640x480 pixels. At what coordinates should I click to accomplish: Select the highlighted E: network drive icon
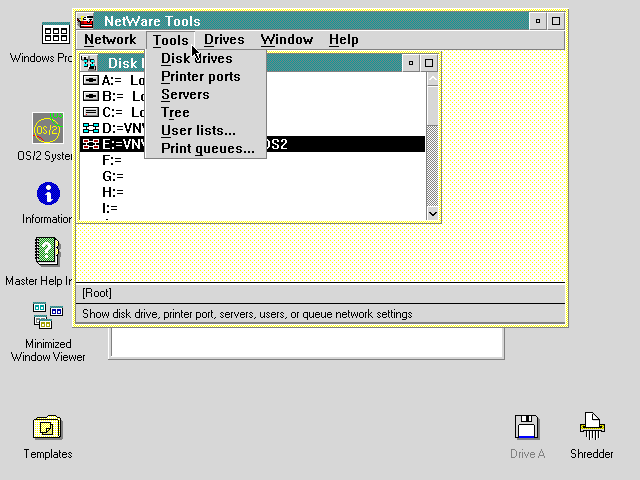(91, 144)
